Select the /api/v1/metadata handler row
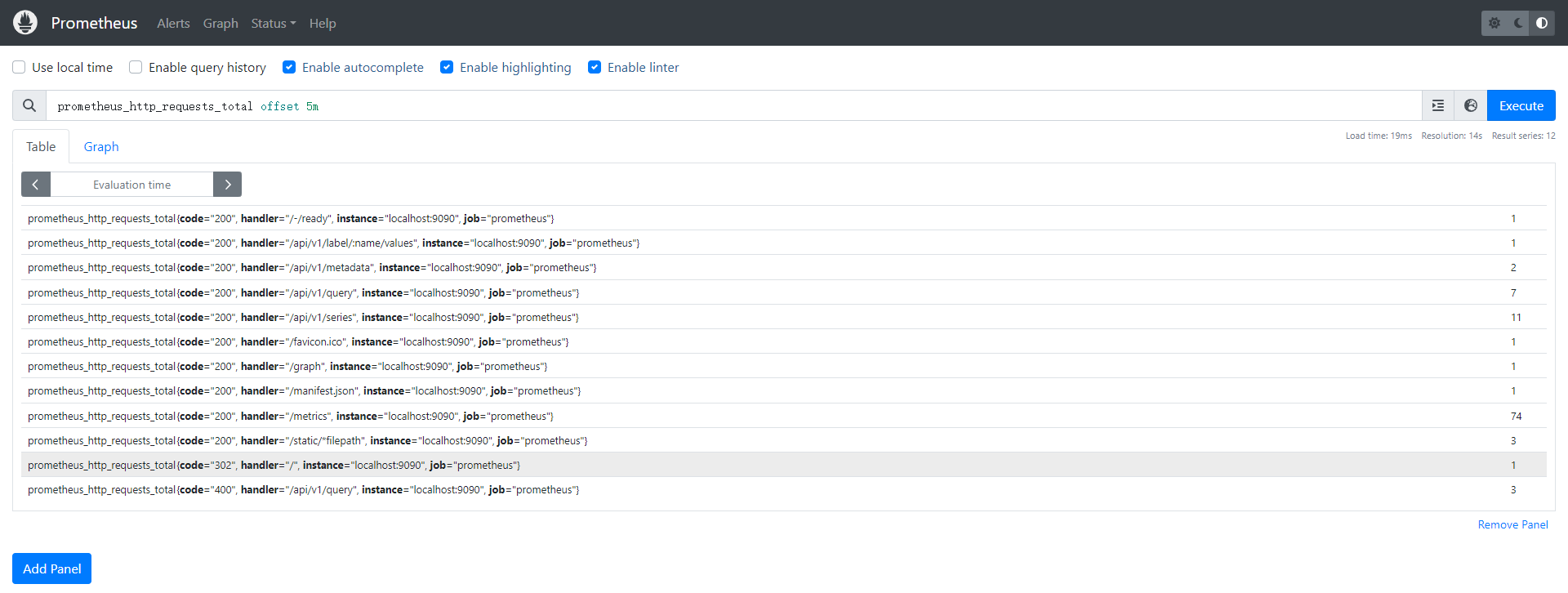 coord(784,267)
